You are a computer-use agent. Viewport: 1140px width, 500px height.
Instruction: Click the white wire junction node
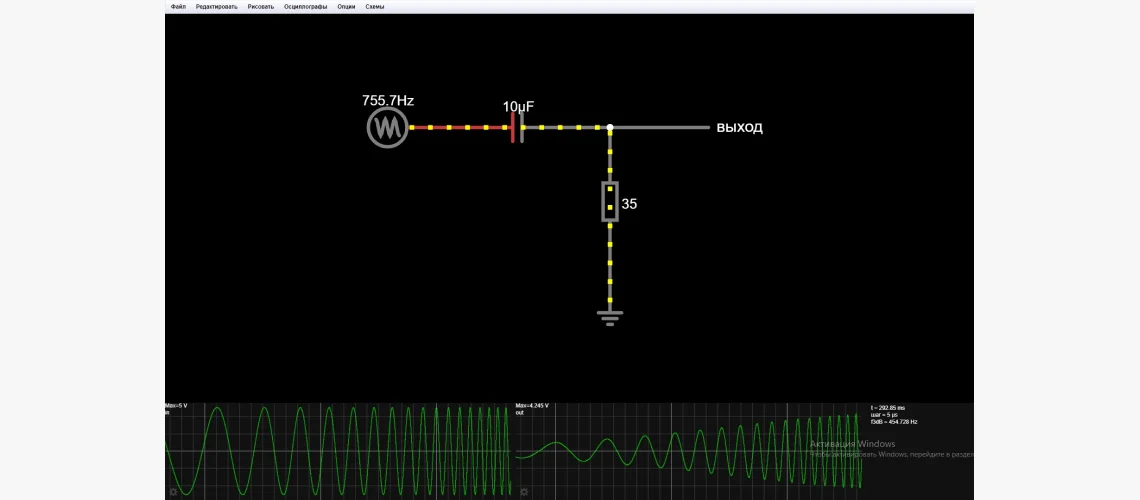[610, 128]
